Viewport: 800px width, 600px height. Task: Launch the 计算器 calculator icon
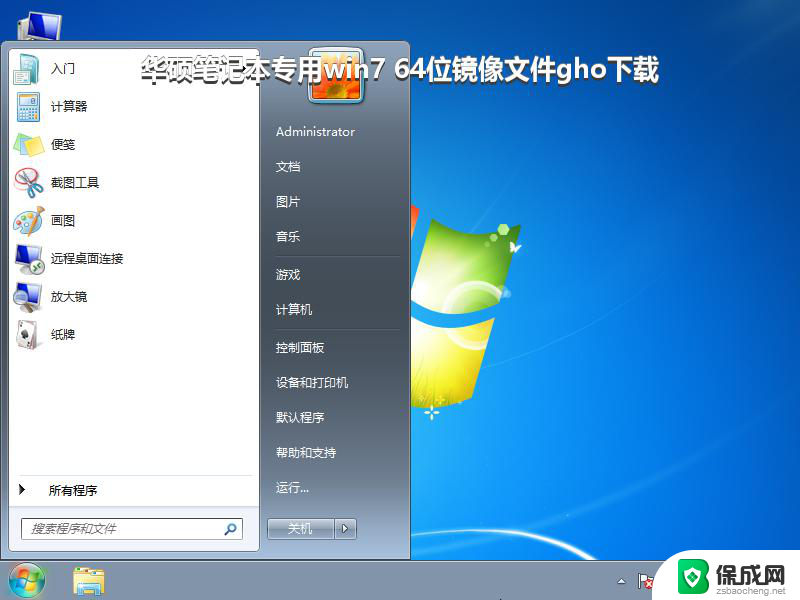pyautogui.click(x=28, y=107)
